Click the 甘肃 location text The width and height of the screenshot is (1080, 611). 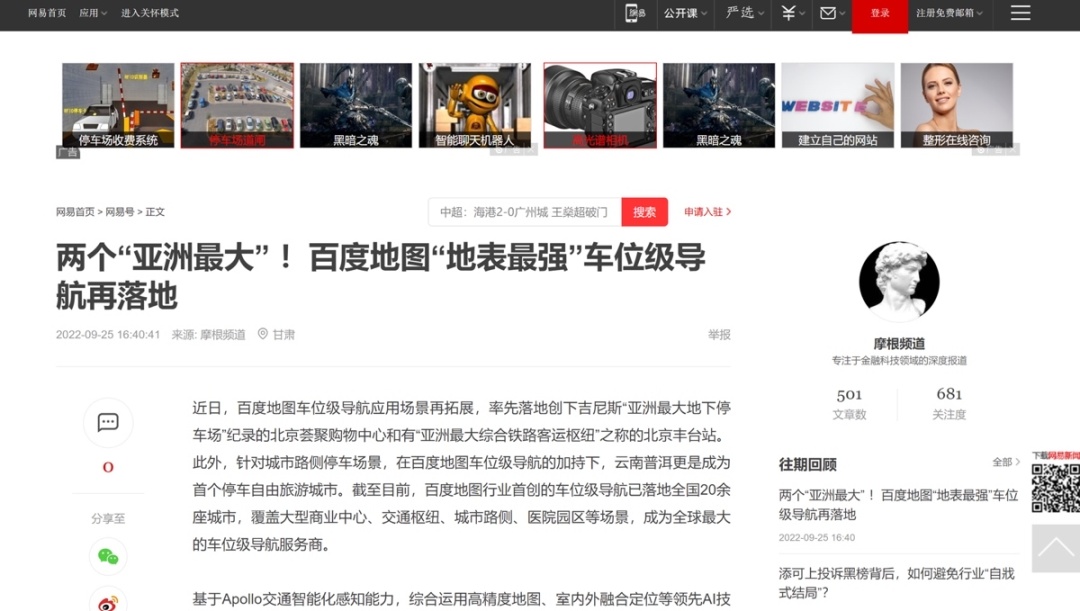(x=283, y=335)
